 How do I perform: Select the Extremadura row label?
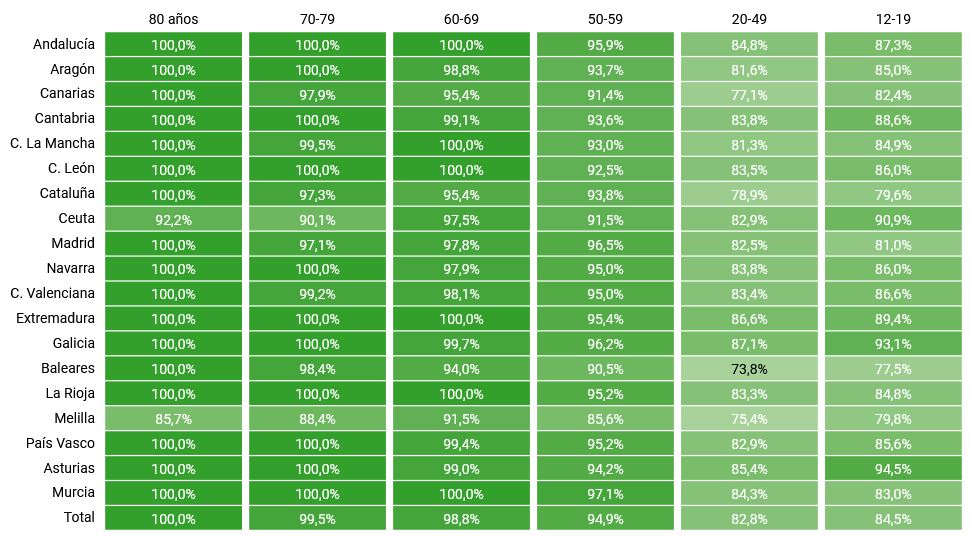pyautogui.click(x=56, y=318)
